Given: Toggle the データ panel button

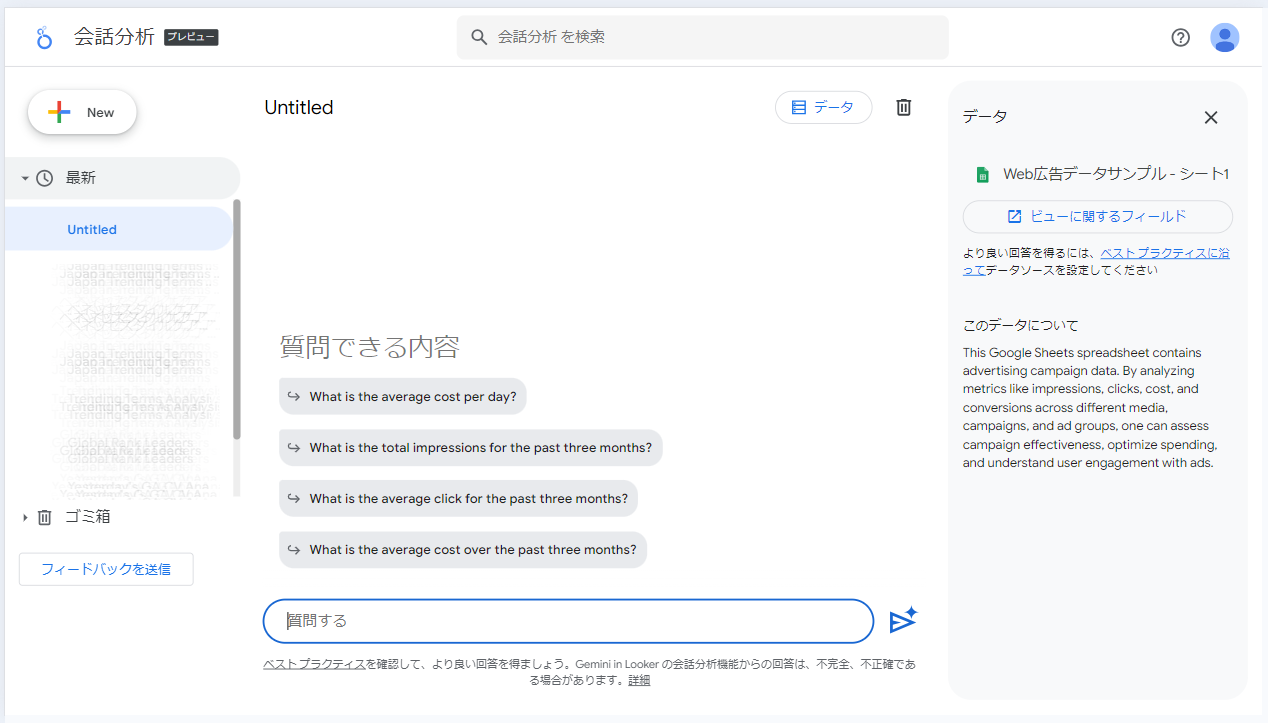Looking at the screenshot, I should [x=823, y=107].
